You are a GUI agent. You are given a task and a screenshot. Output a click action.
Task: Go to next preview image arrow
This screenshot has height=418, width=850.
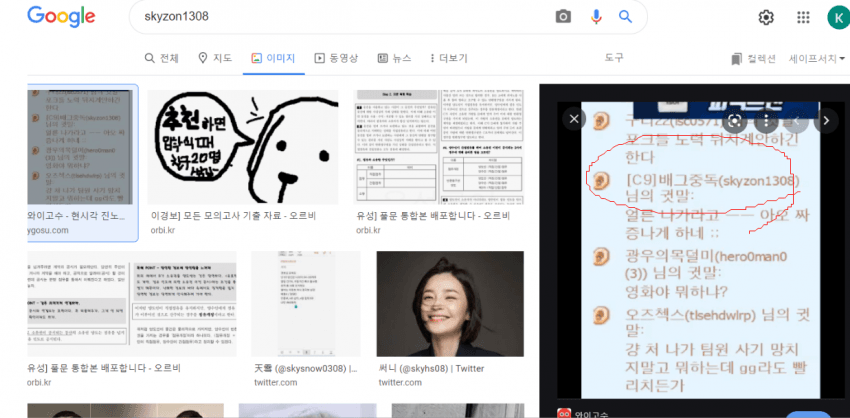(826, 120)
